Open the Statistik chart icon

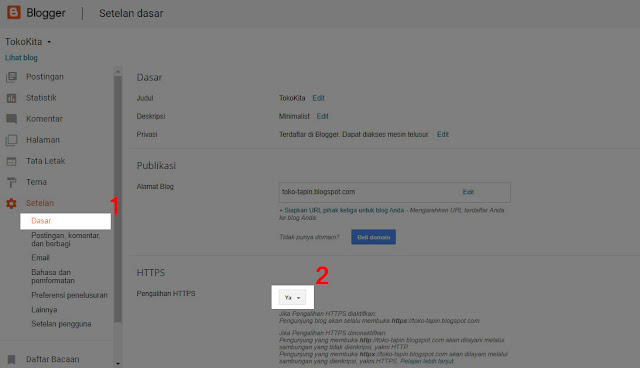click(11, 98)
